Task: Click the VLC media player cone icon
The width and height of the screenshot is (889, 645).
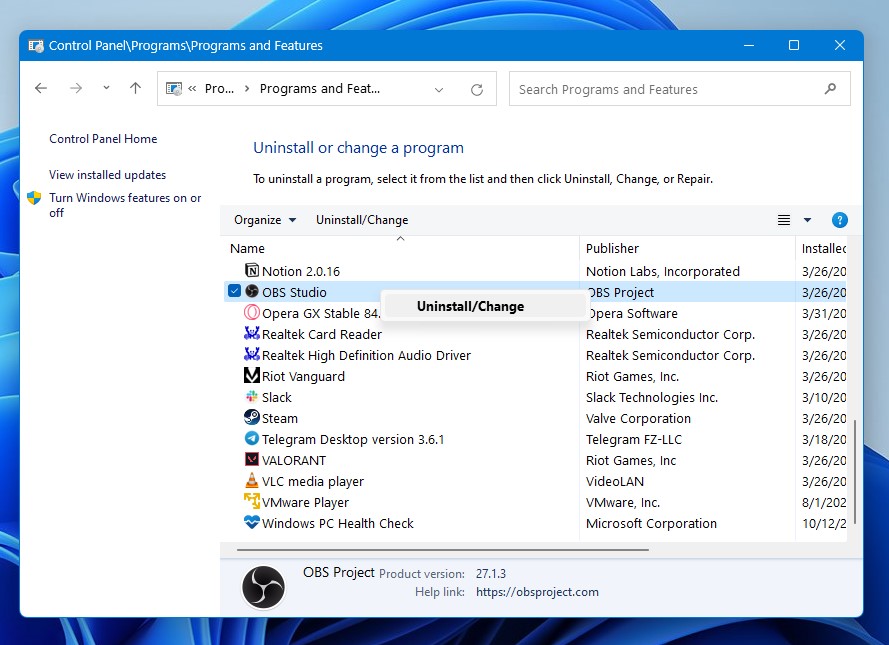Action: [252, 480]
